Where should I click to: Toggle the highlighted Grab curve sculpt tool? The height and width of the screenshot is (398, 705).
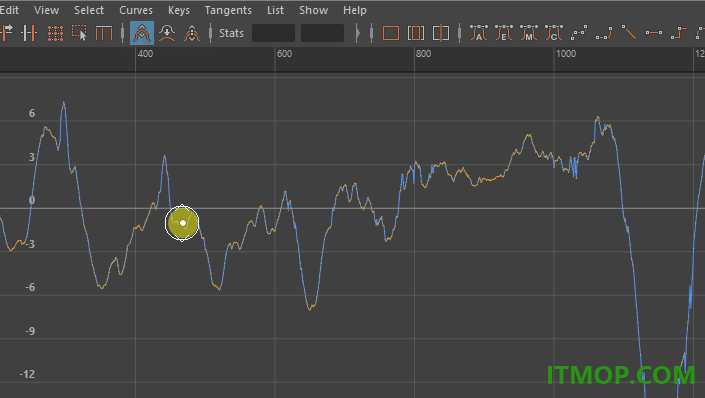(142, 33)
